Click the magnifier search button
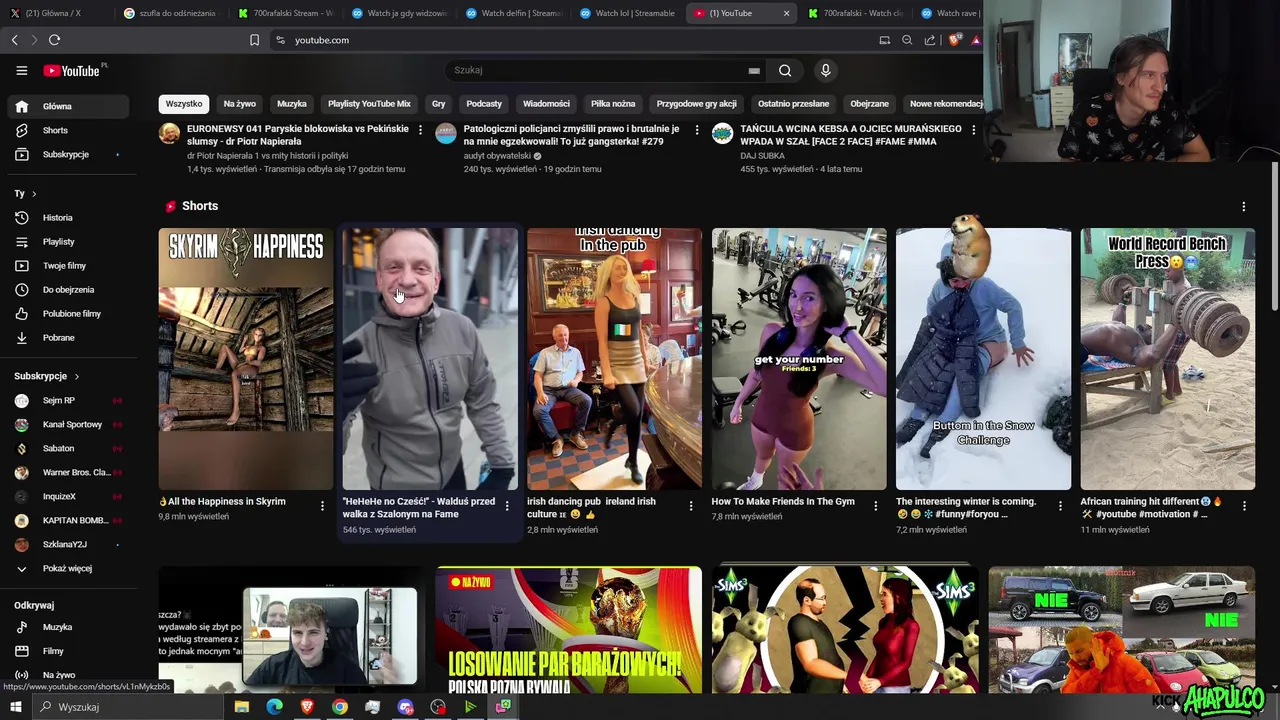The image size is (1280, 720). [x=785, y=70]
